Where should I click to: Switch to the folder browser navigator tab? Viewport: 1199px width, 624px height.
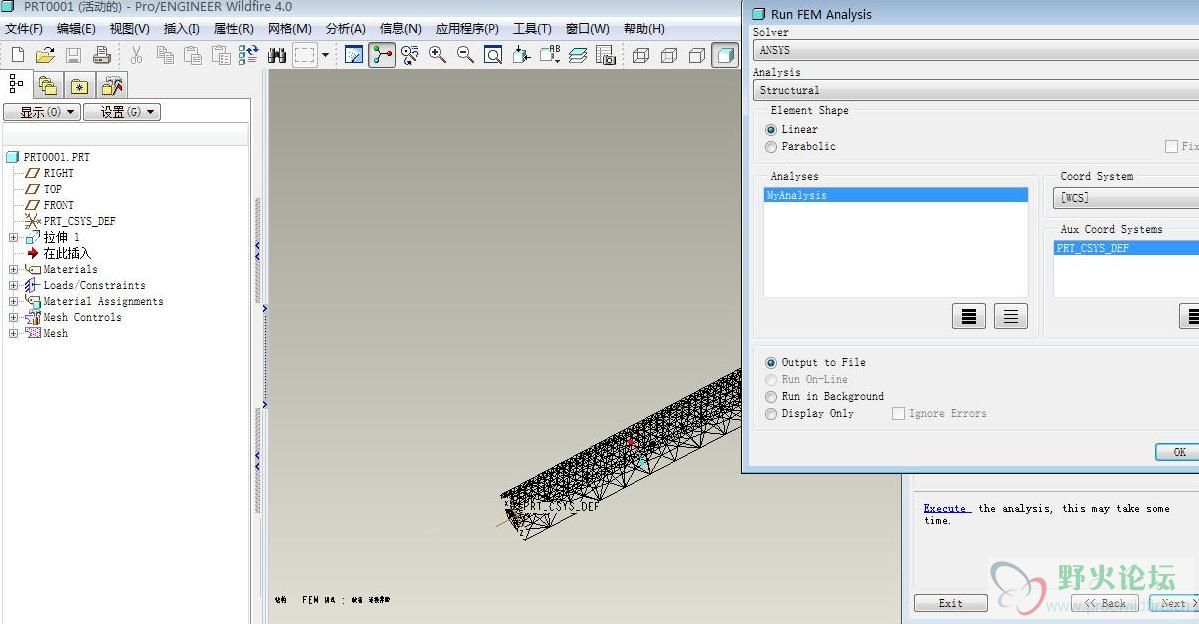click(47, 86)
